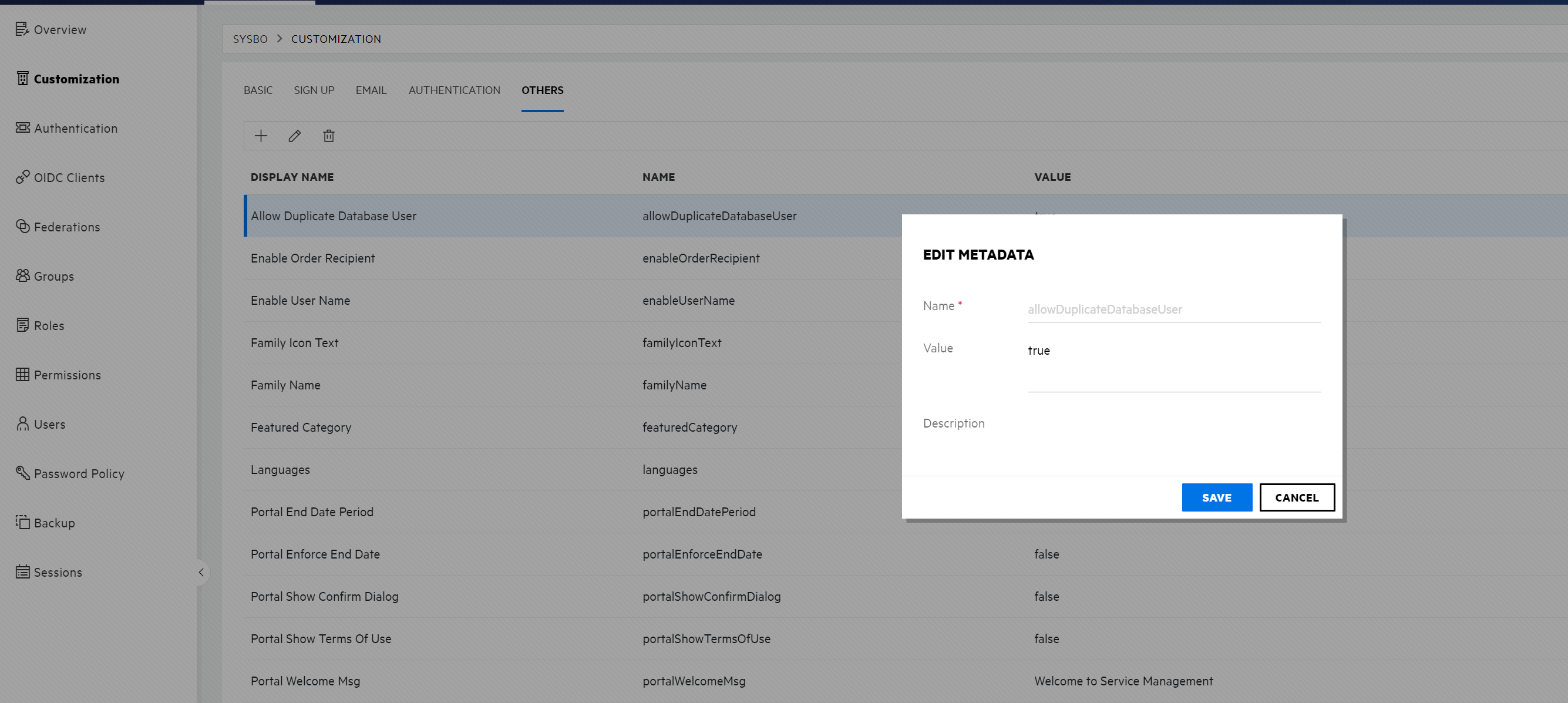
Task: Collapse the sidebar with the chevron handle
Action: [x=201, y=572]
